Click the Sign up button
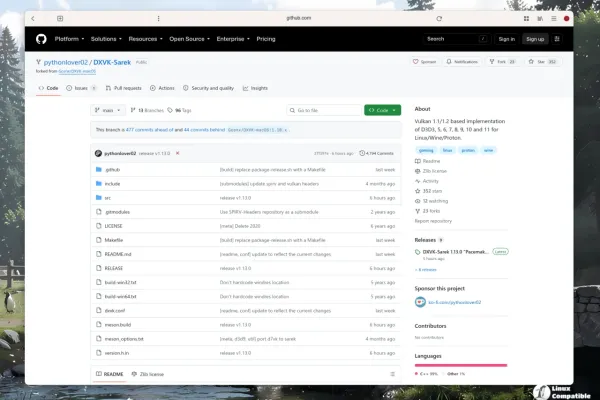This screenshot has height=400, width=600. 535,39
